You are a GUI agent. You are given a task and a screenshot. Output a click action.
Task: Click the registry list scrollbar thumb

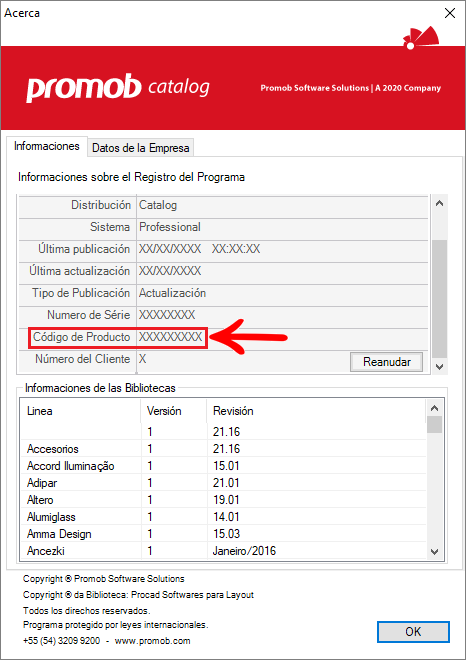(439, 299)
